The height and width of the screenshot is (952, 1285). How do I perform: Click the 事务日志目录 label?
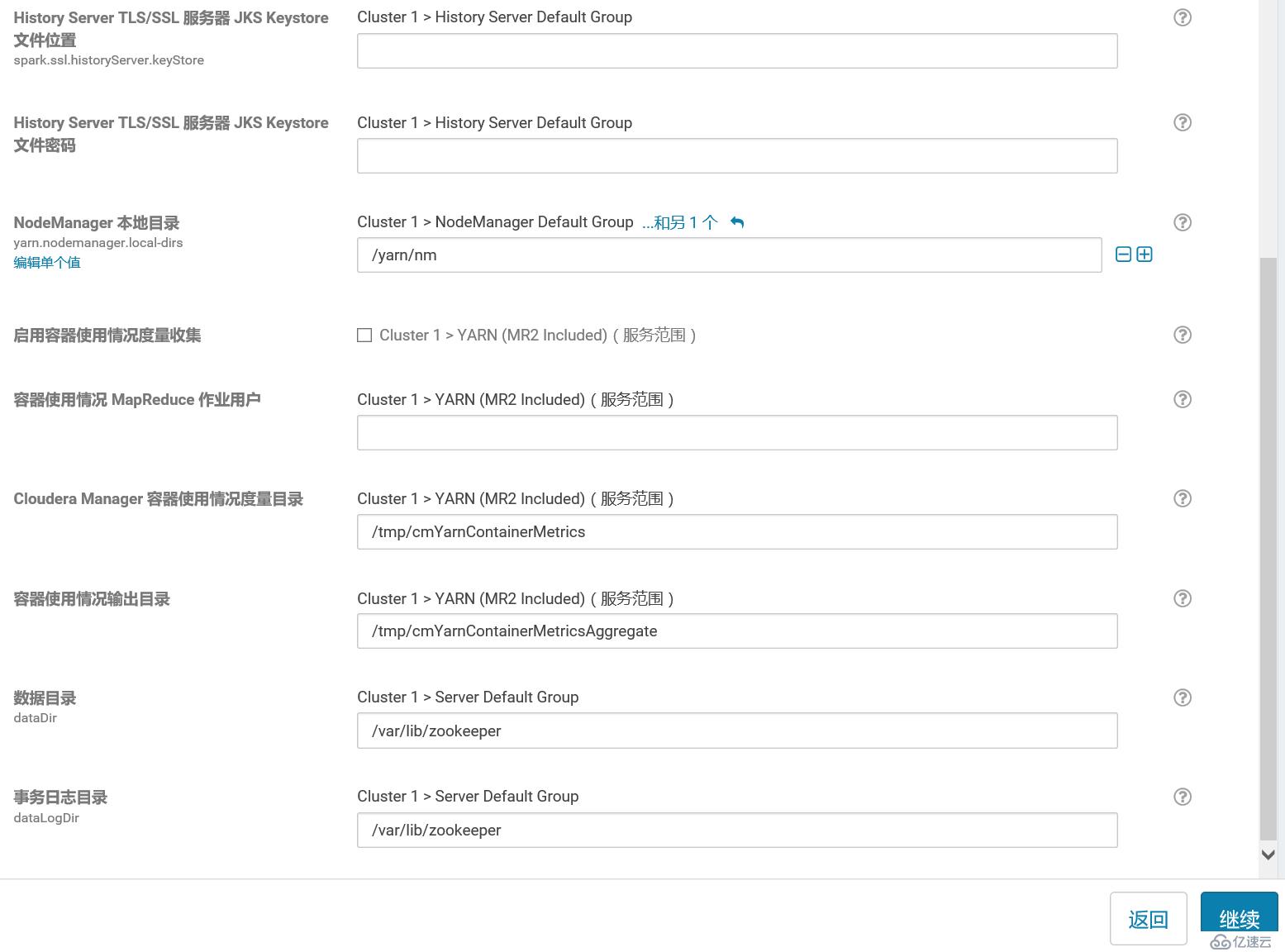point(60,797)
